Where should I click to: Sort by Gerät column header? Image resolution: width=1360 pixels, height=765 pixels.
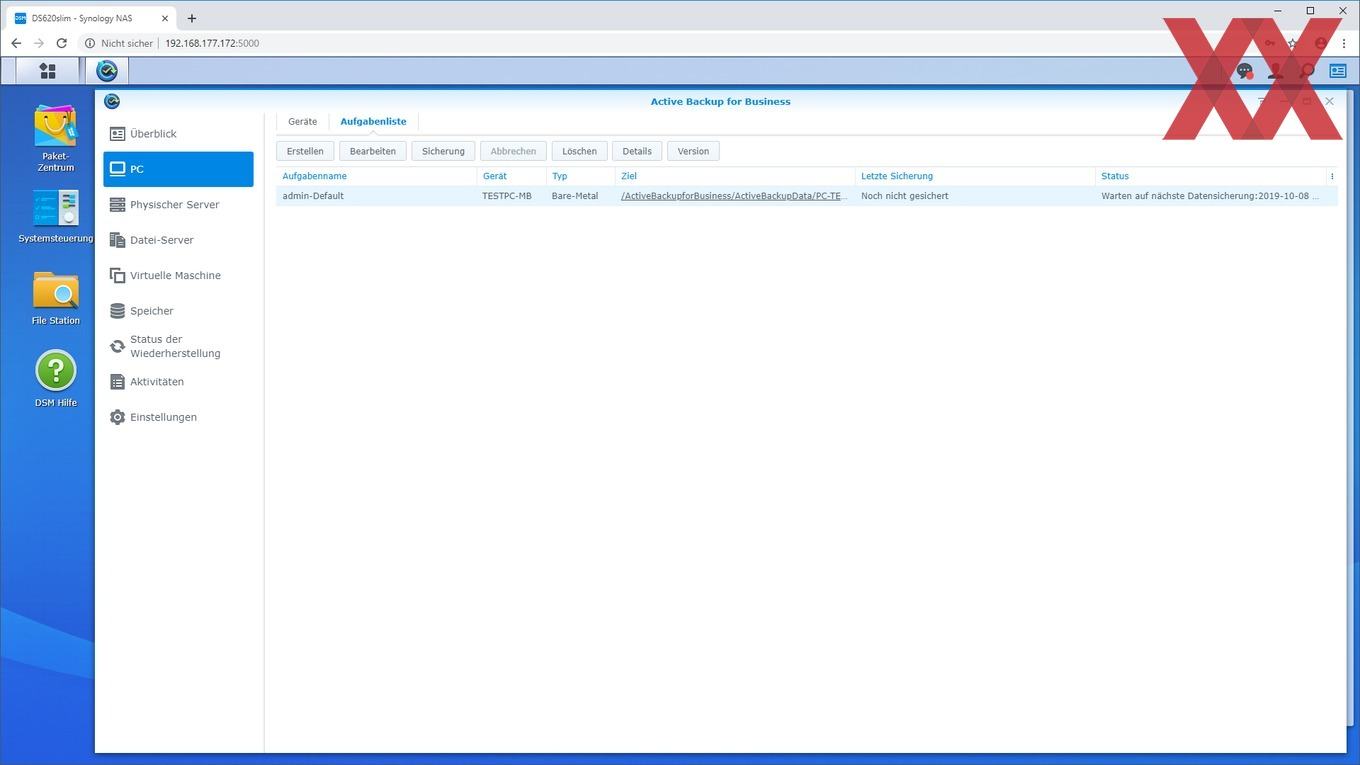[x=511, y=176]
